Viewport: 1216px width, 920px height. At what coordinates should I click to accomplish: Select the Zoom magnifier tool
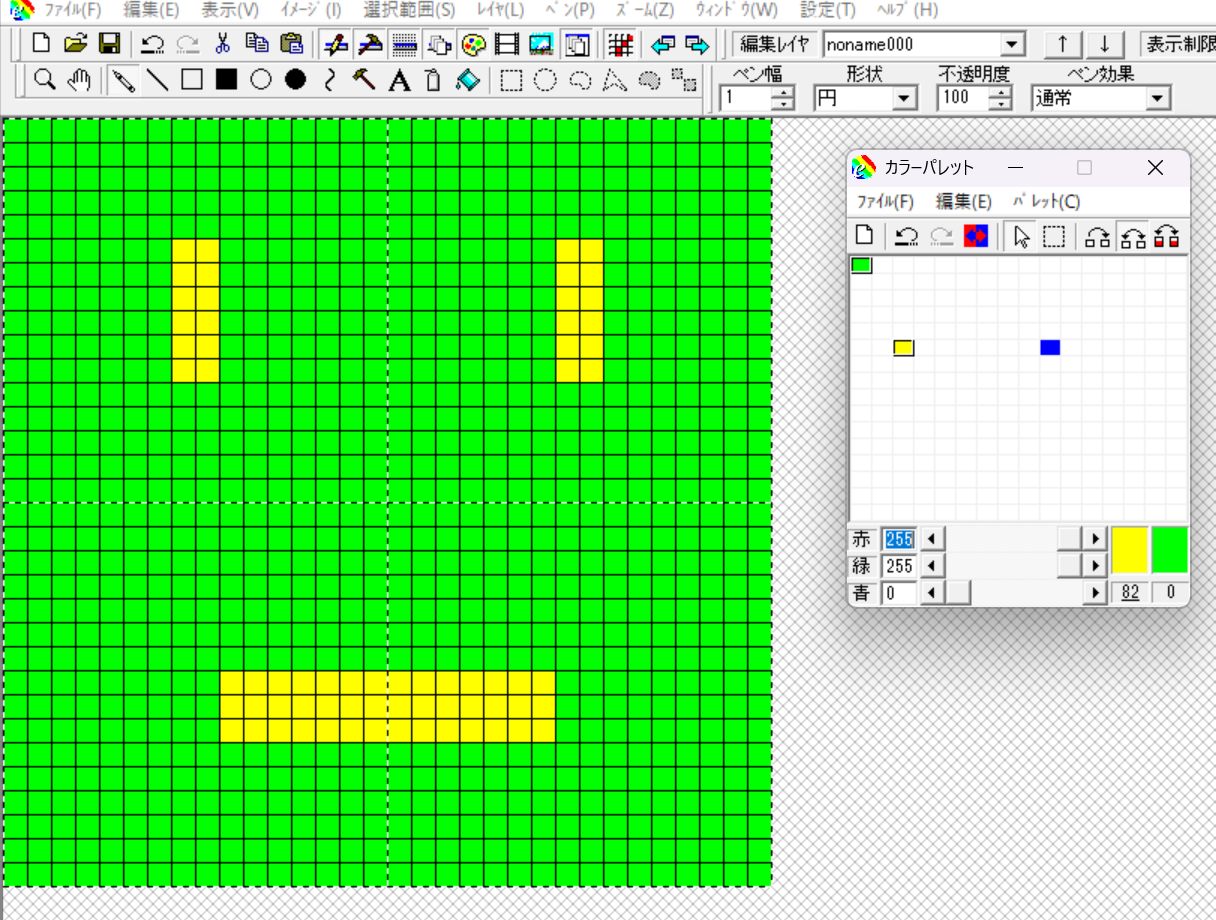(44, 80)
